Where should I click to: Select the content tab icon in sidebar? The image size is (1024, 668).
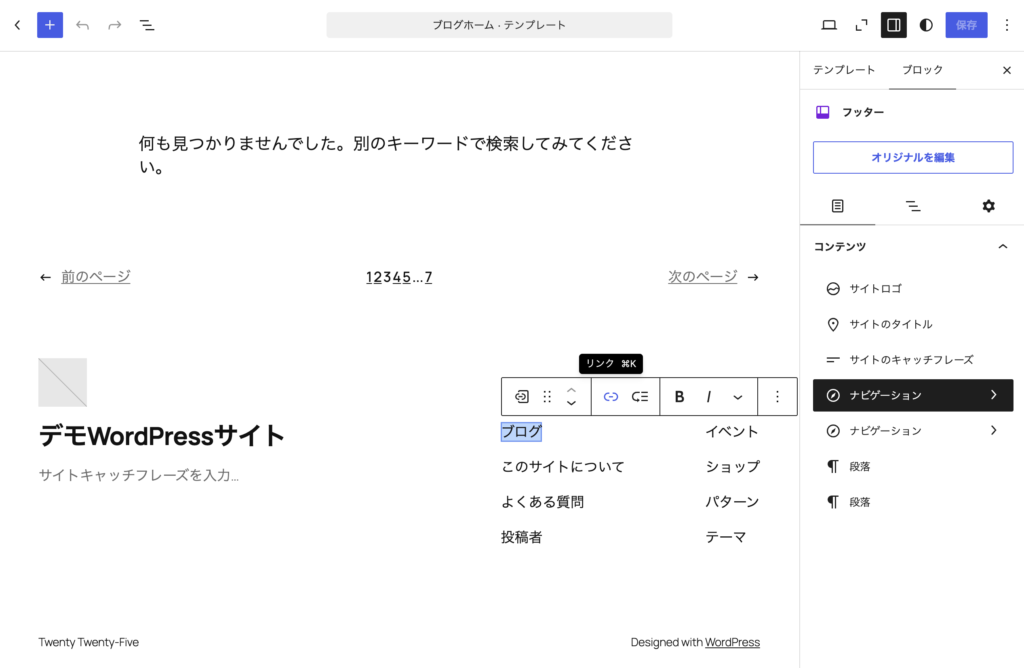[837, 206]
